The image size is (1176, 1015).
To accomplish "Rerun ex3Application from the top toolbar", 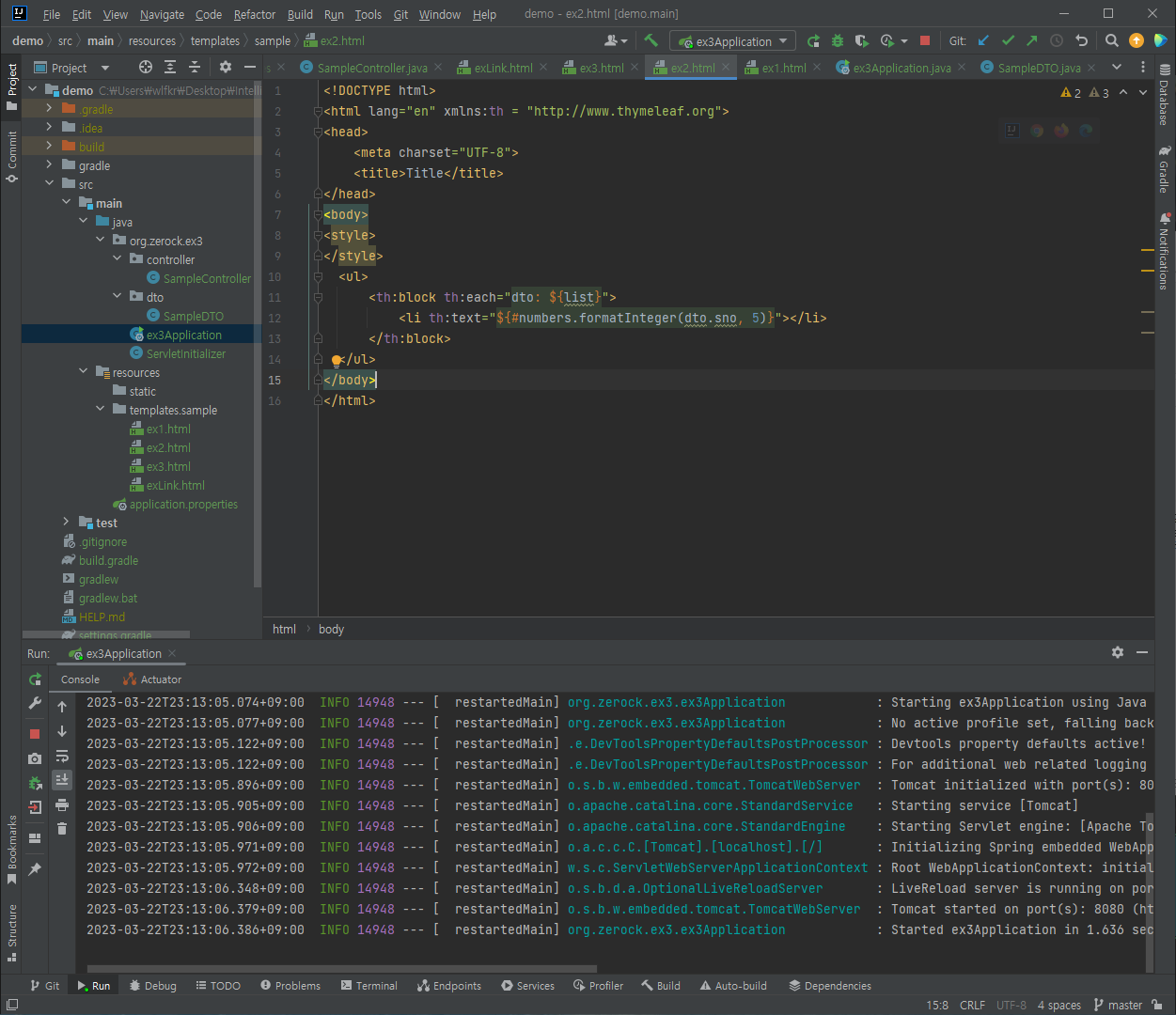I will (x=813, y=40).
